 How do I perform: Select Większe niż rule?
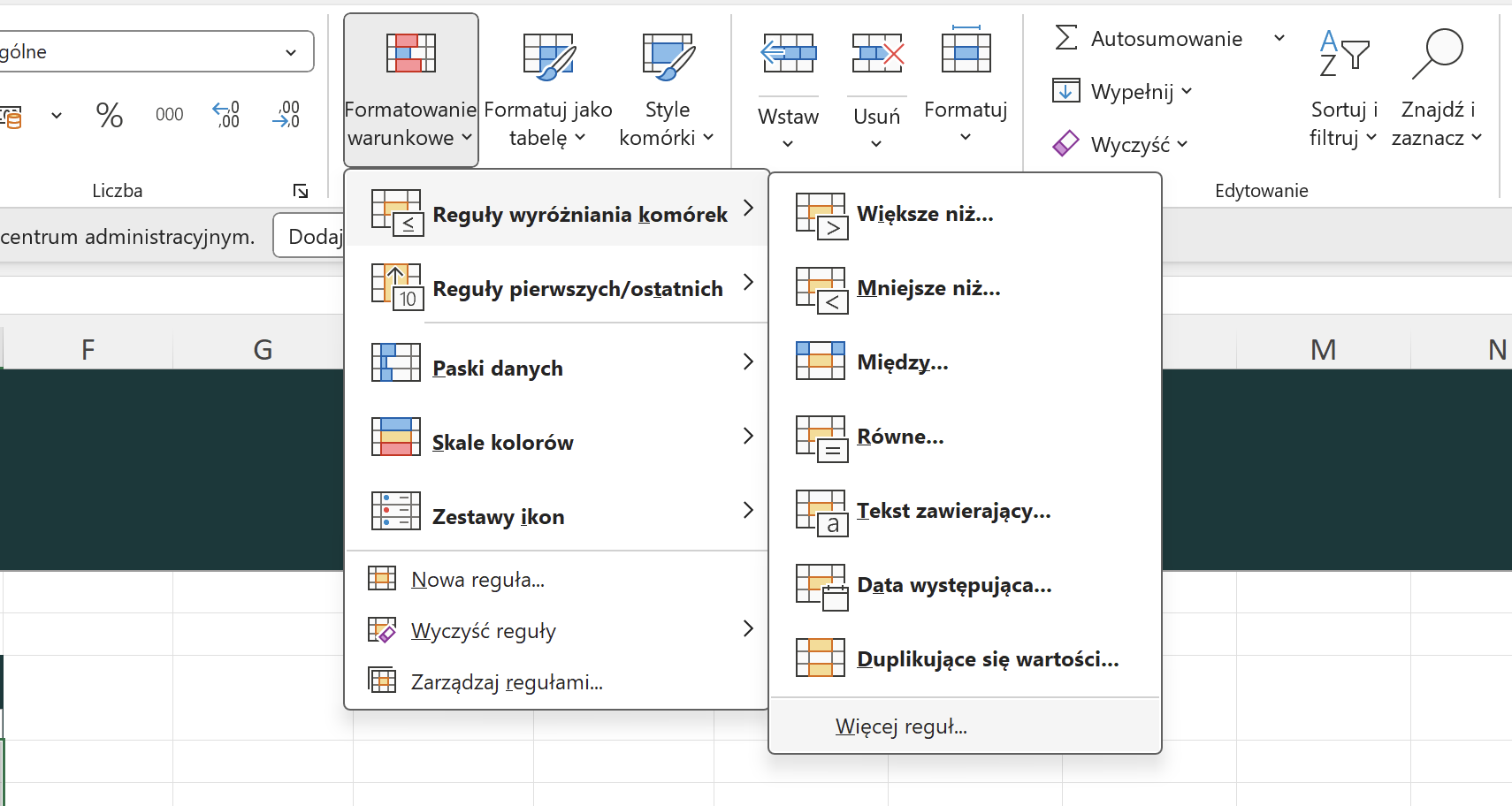(925, 213)
